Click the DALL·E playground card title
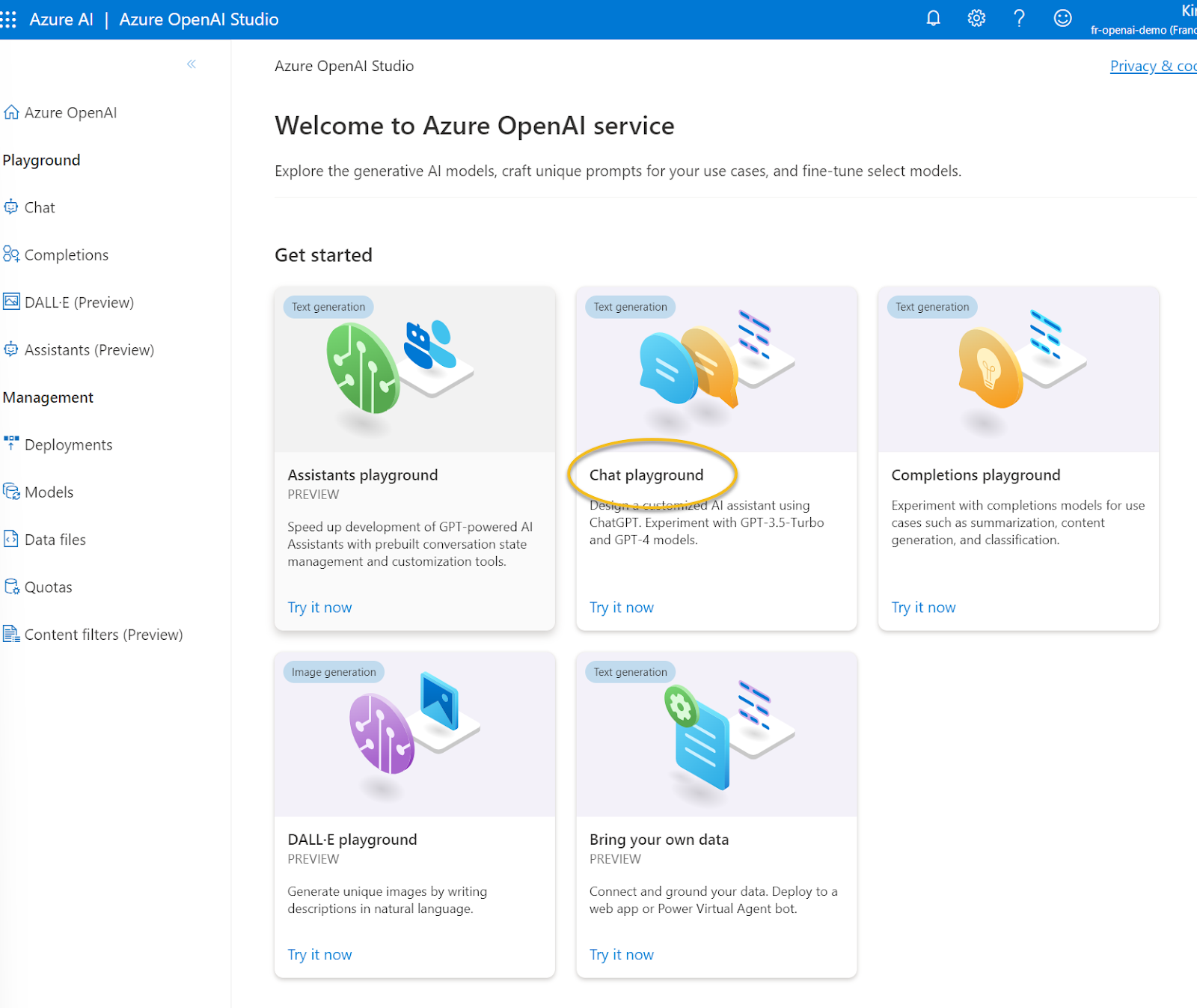1197x1008 pixels. point(352,840)
